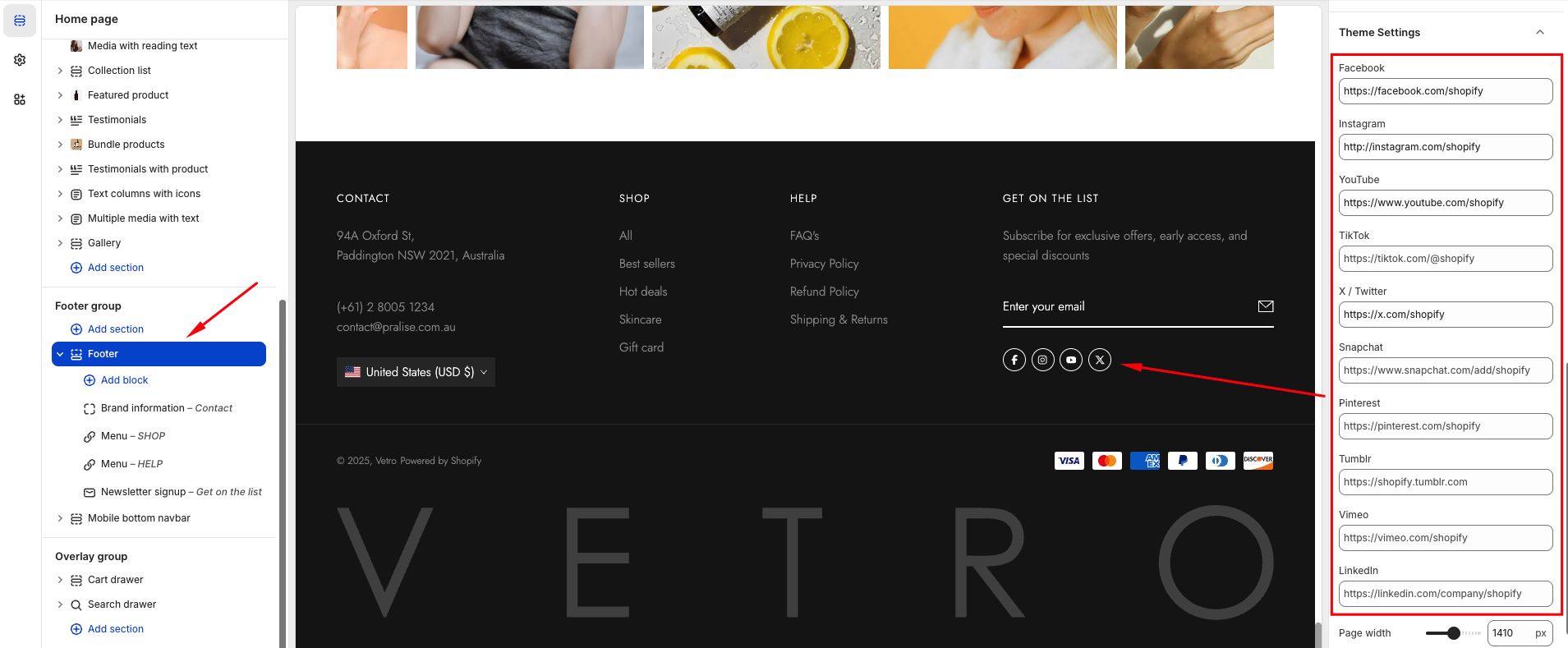1568x648 pixels.
Task: Click the TikTok URL input field
Action: pos(1445,259)
